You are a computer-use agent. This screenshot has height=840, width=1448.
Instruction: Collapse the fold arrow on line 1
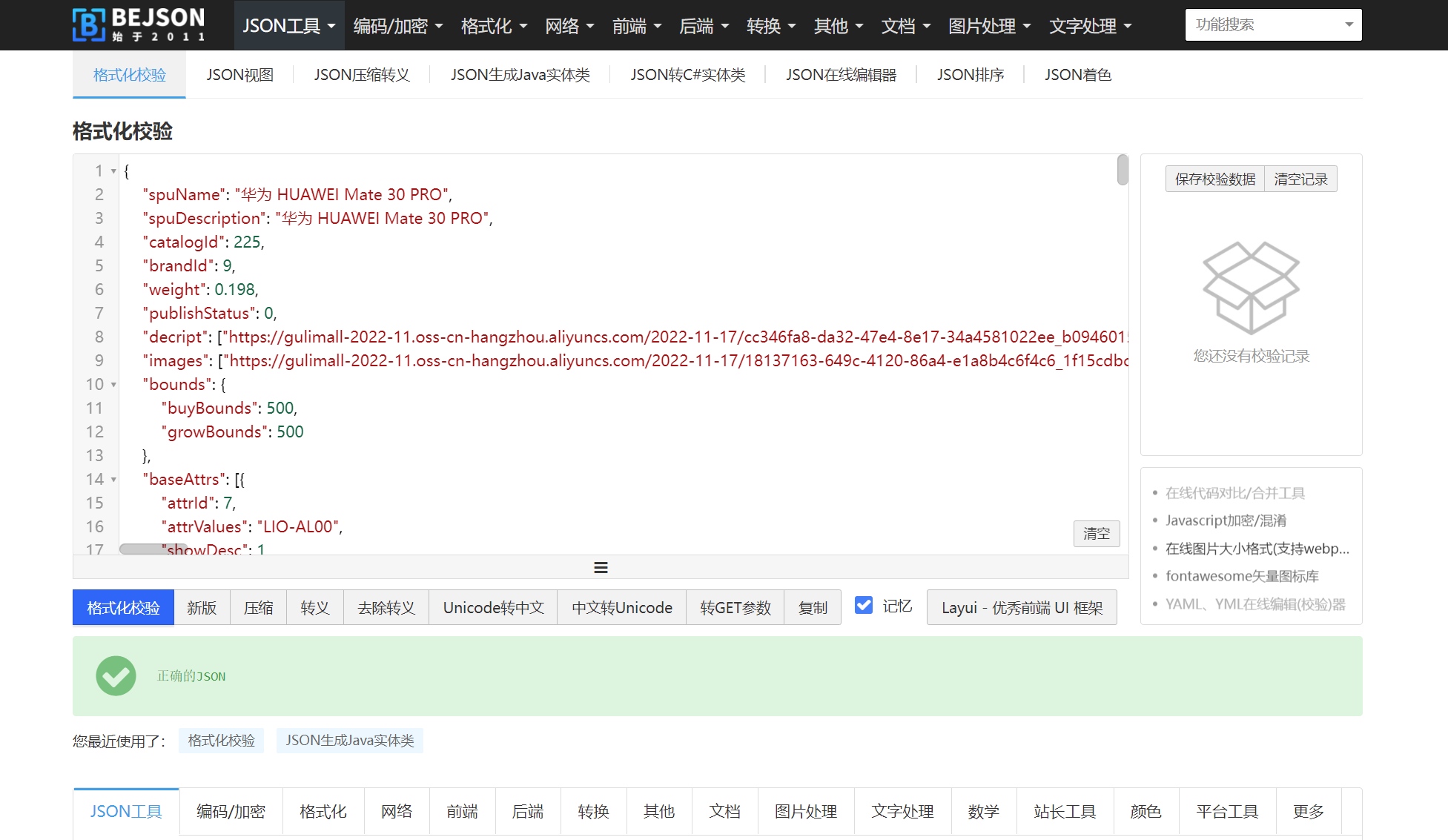(113, 171)
